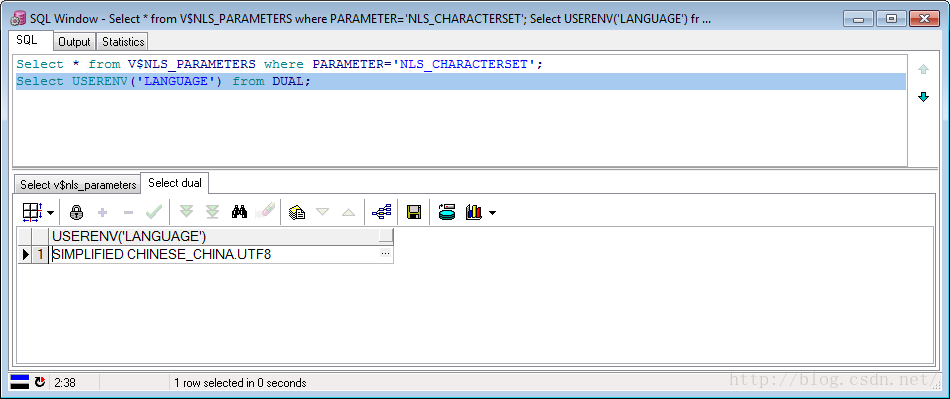Screen dimensions: 950x399
Task: Click the SQL Window title bar database icon
Action: point(18,18)
